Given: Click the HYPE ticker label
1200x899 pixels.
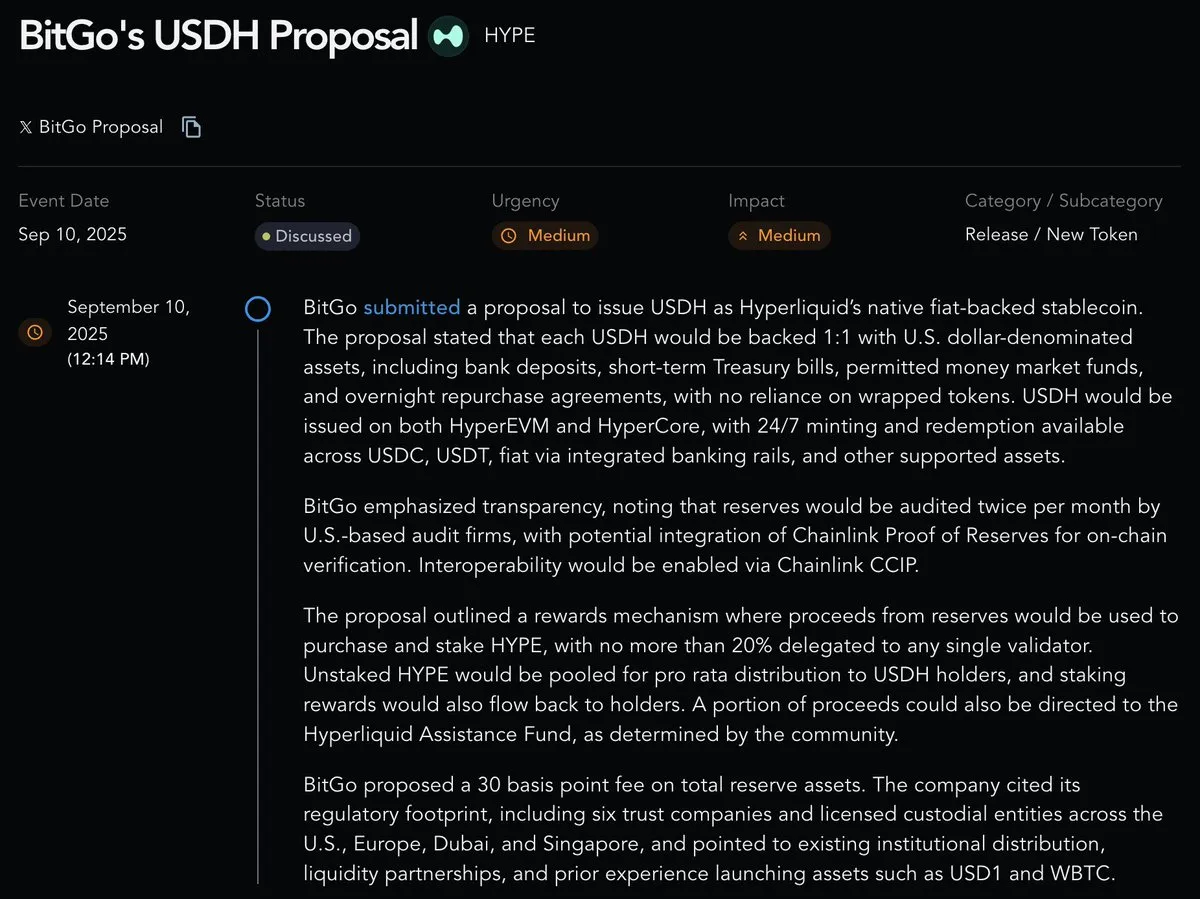Looking at the screenshot, I should [510, 36].
